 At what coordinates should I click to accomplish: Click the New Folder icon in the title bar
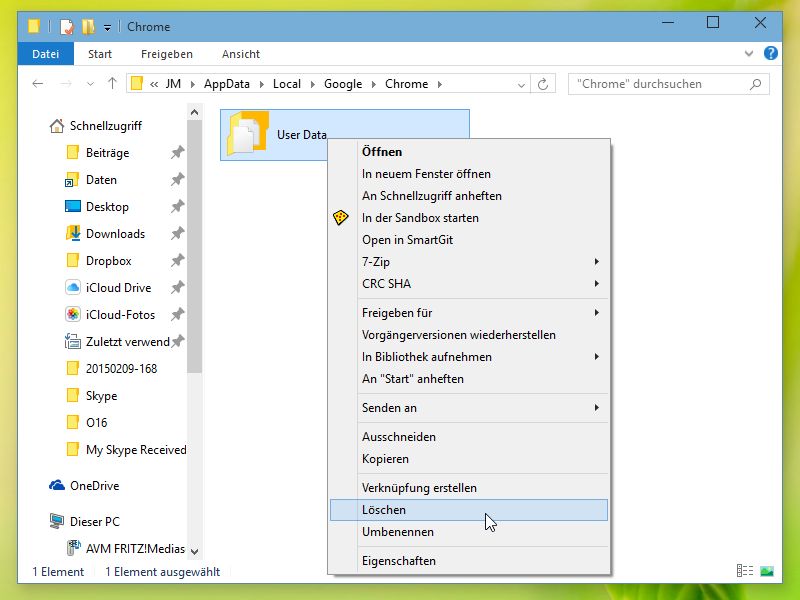[x=88, y=27]
